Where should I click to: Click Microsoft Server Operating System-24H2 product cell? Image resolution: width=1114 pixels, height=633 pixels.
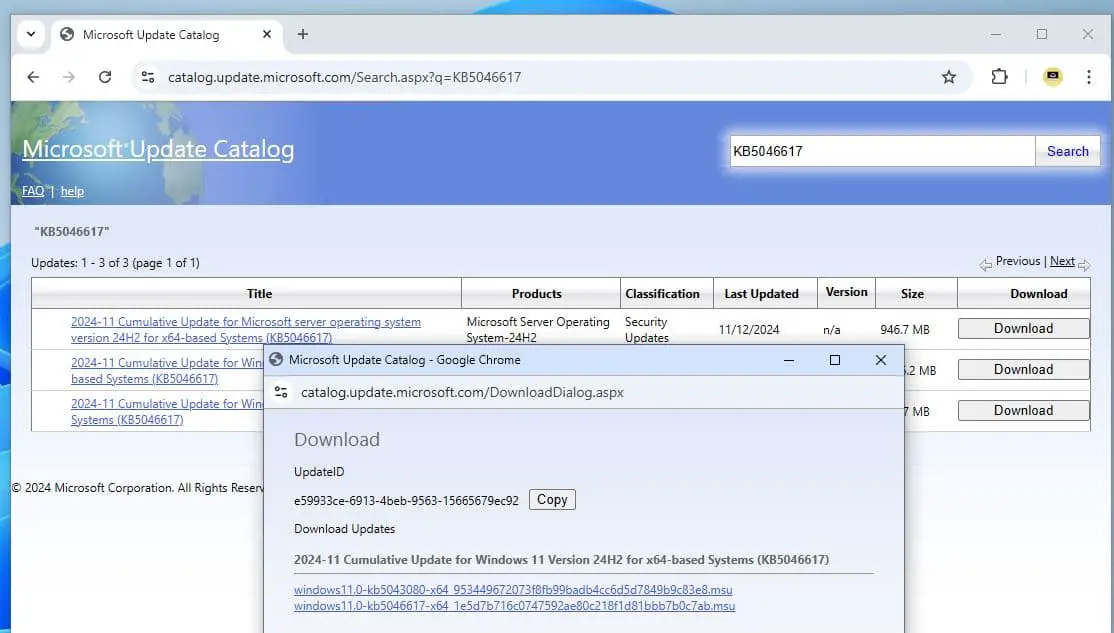point(538,330)
